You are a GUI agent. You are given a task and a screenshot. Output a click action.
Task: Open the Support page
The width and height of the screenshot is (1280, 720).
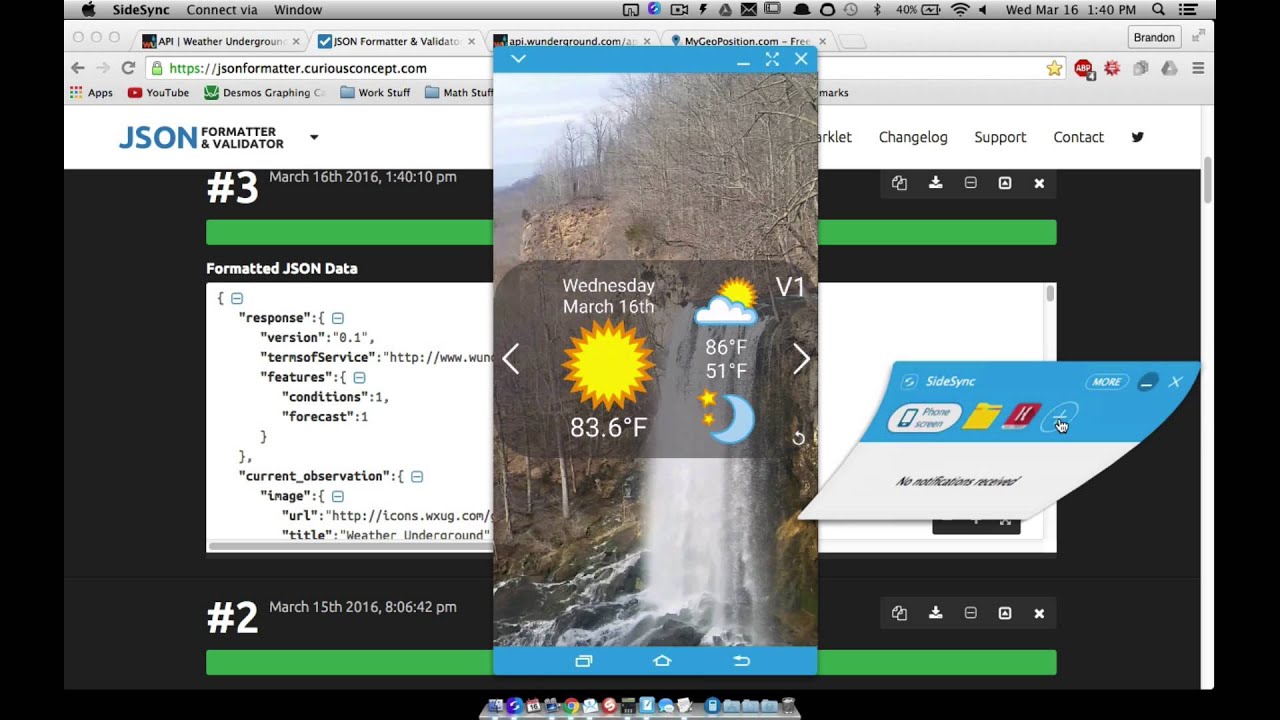[x=1000, y=137]
